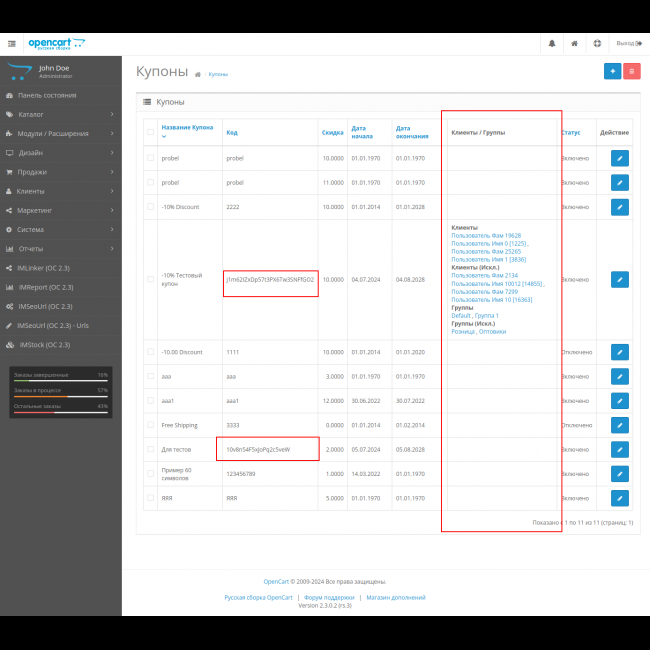Click the blue add coupon plus button
Image resolution: width=650 pixels, height=650 pixels.
[x=612, y=71]
